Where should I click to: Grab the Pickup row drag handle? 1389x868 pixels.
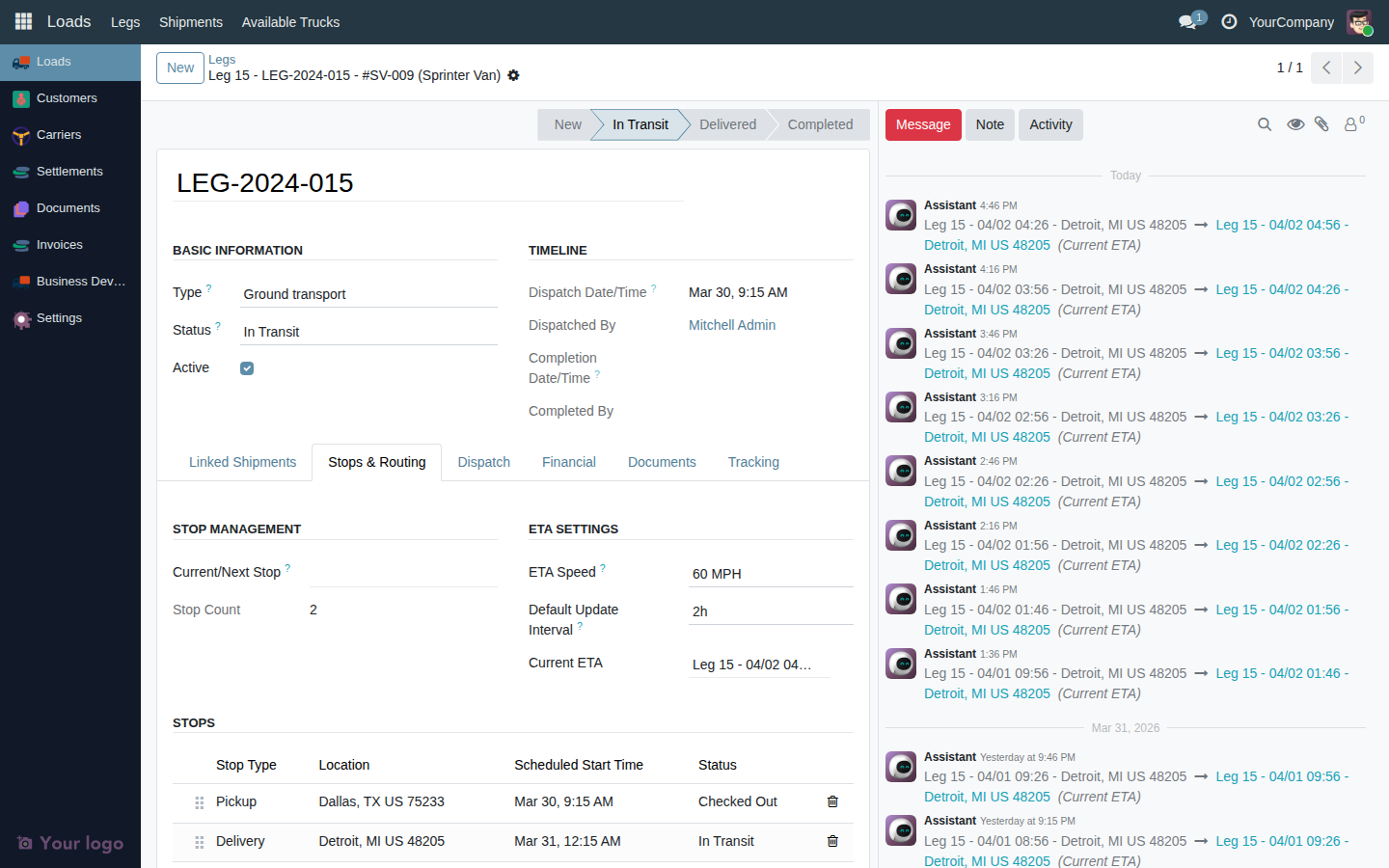200,802
